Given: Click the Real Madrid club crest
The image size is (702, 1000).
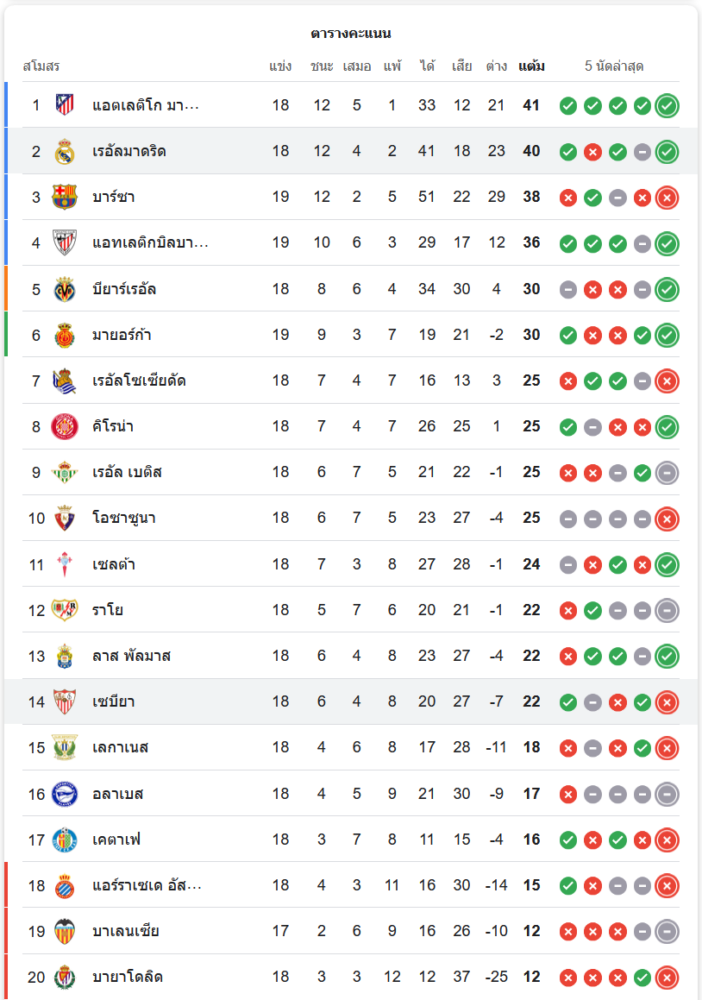Looking at the screenshot, I should pyautogui.click(x=65, y=151).
